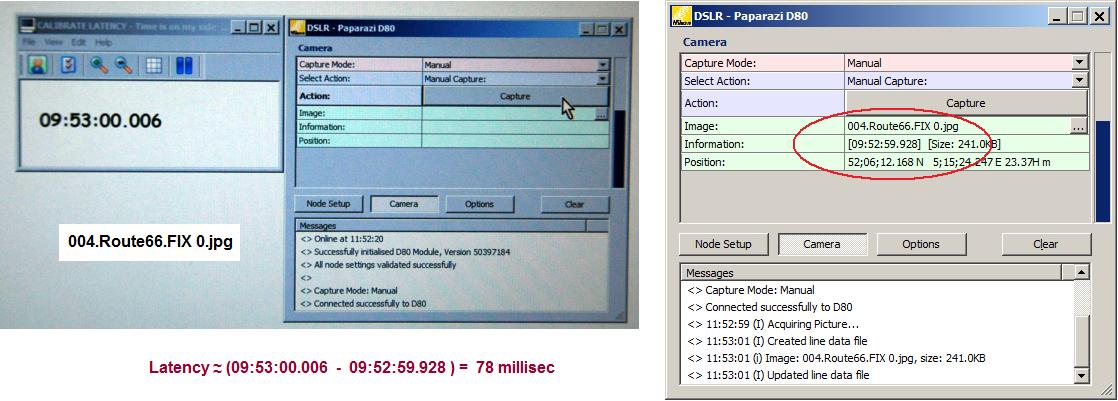Click Capture button in crisp DSLR window

point(966,103)
